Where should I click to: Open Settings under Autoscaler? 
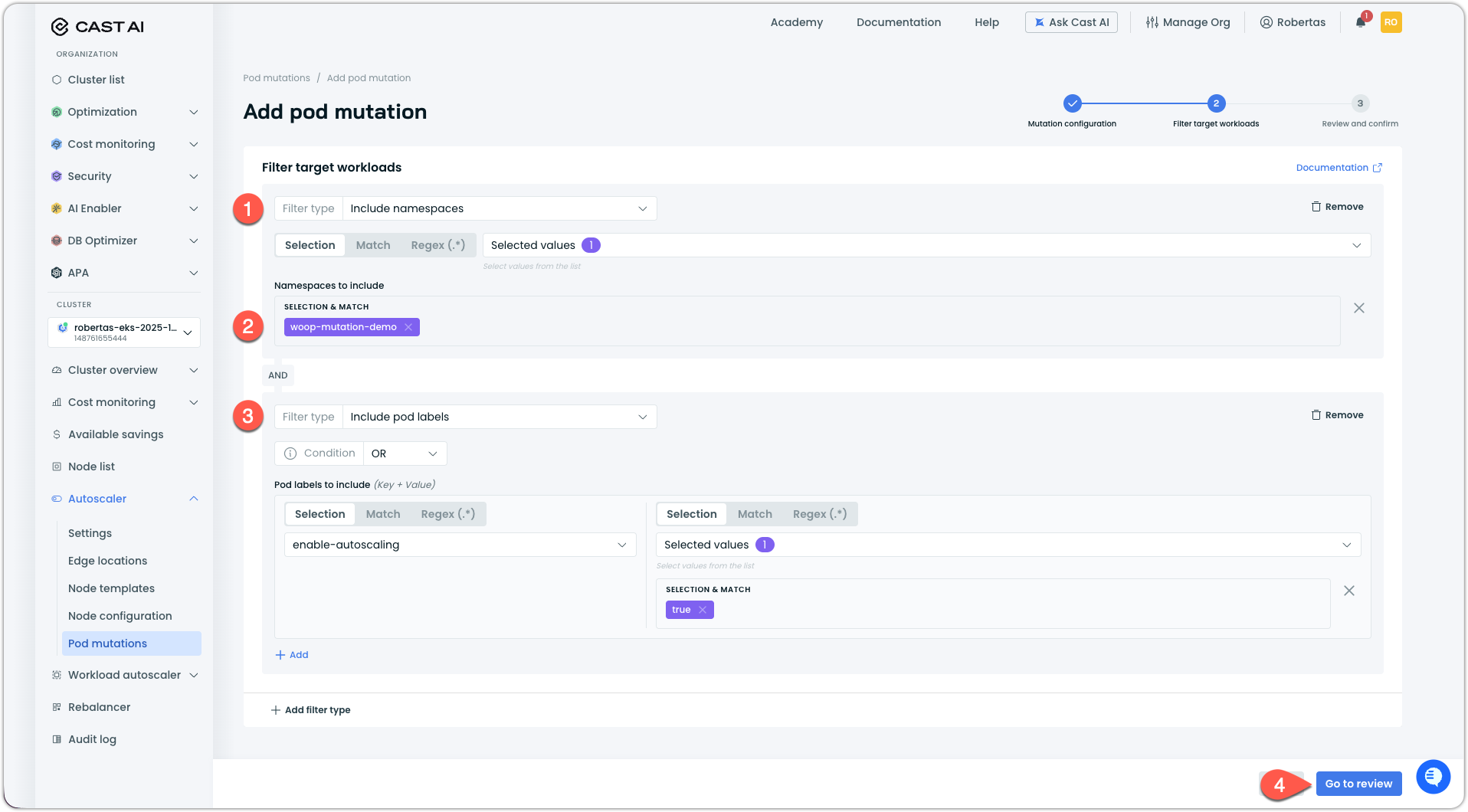90,533
